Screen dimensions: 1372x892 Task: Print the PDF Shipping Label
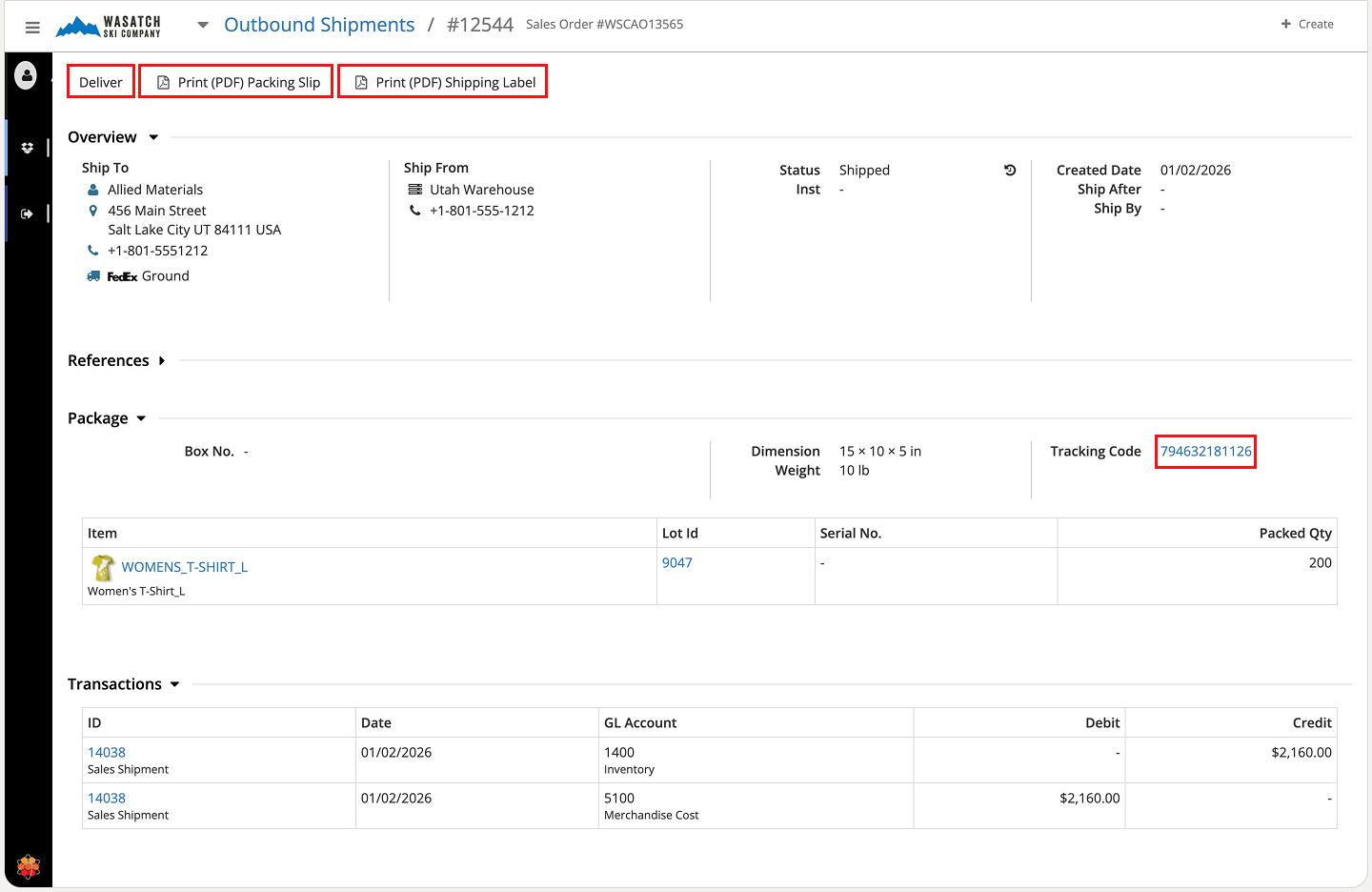coord(443,82)
